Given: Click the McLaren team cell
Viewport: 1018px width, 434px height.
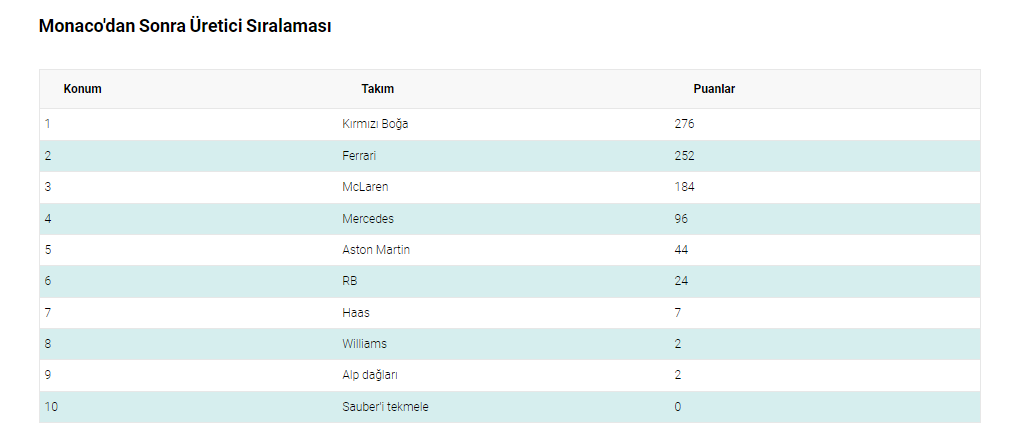Looking at the screenshot, I should [x=365, y=187].
